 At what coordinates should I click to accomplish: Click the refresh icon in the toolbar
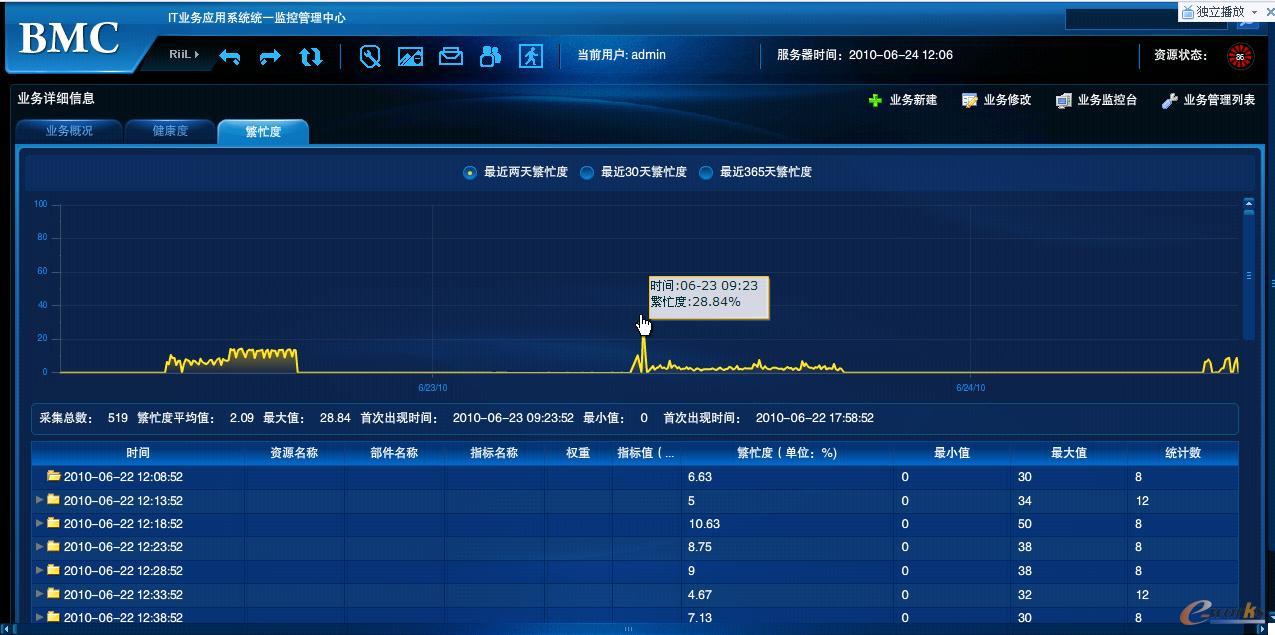click(x=310, y=57)
